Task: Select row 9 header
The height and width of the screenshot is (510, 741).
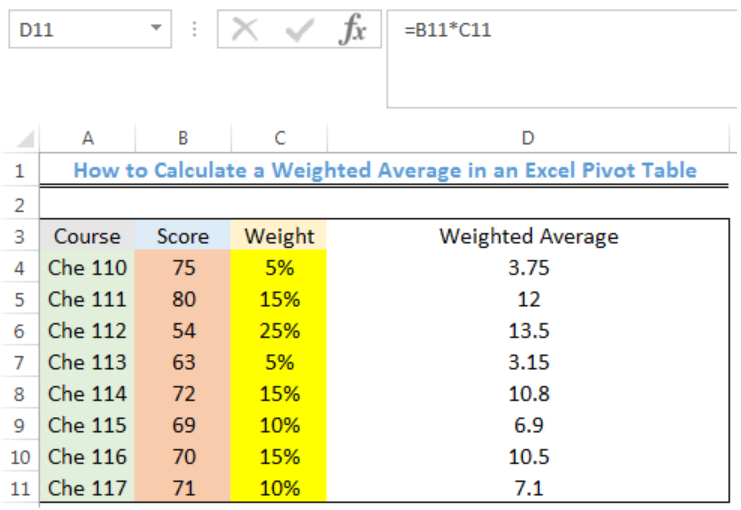Action: 19,425
